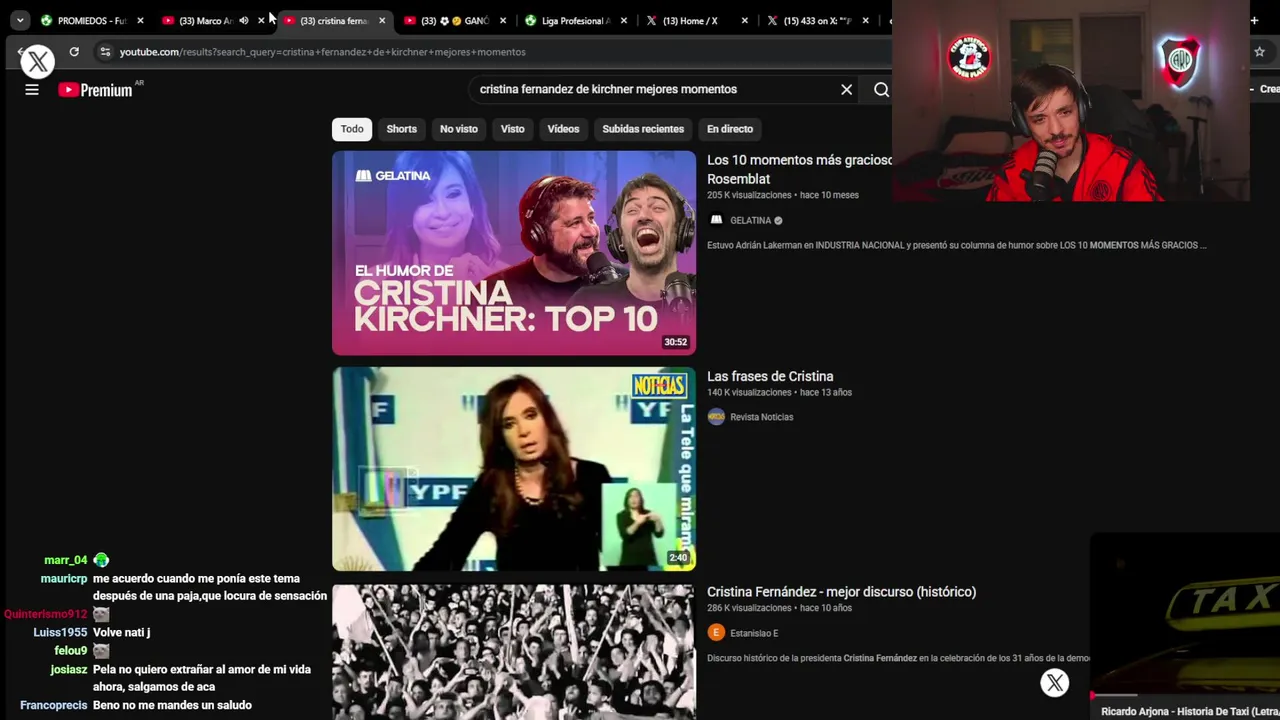Open the Estanislao E channel avatar

coord(716,632)
